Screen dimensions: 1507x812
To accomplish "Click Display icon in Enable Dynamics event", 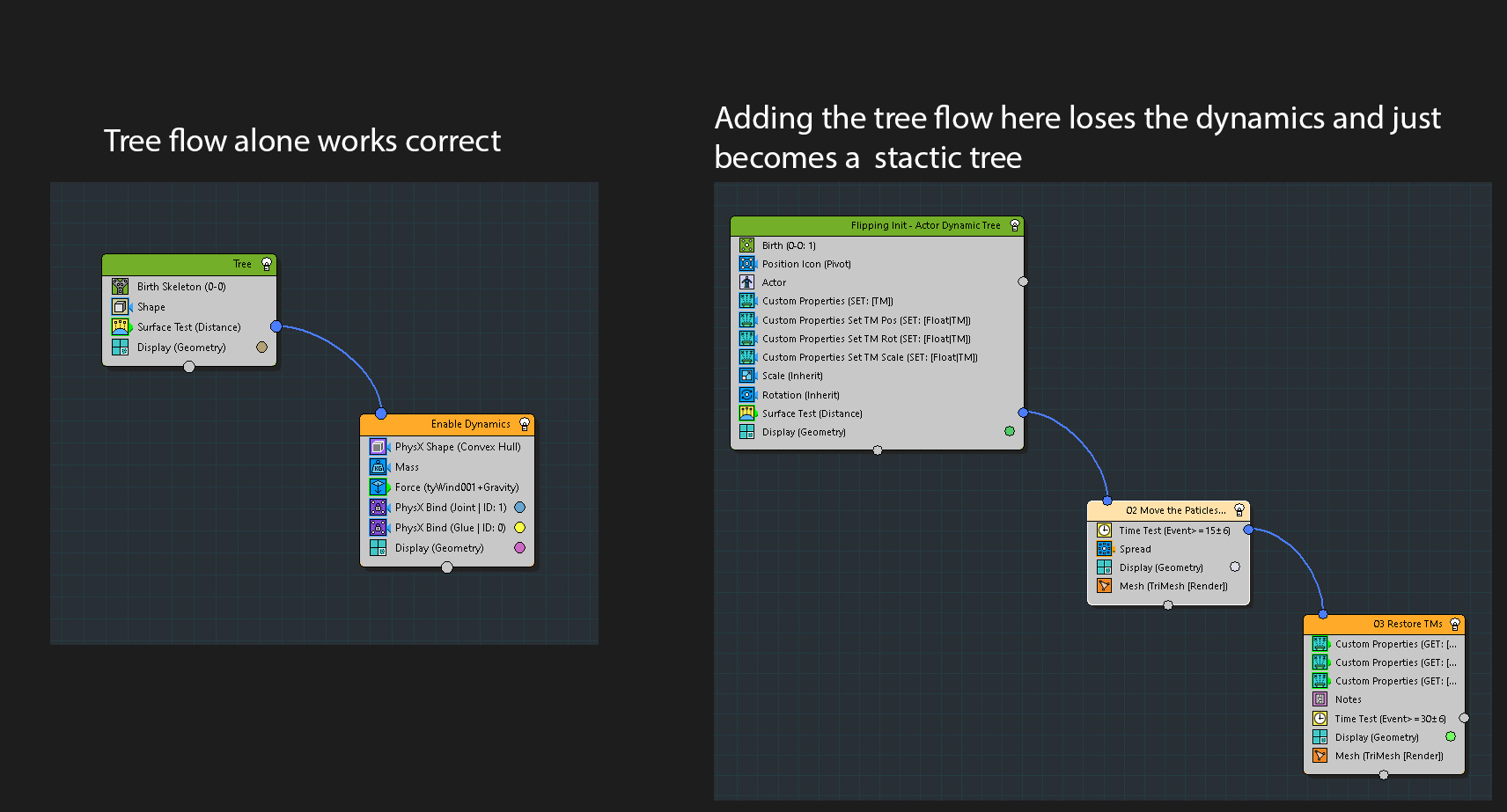I will coord(378,547).
